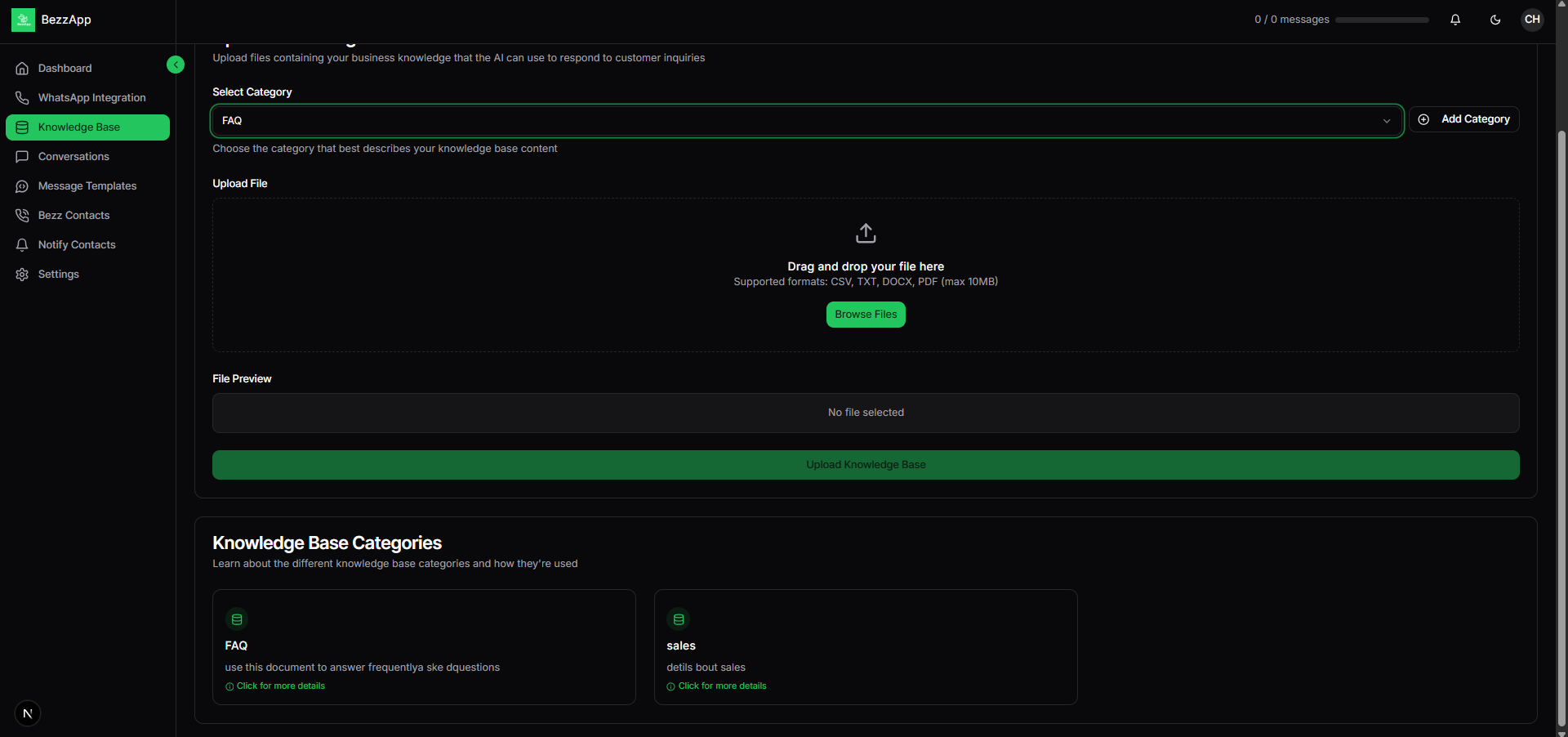This screenshot has width=1568, height=737.
Task: Navigate to Message Templates
Action: pos(87,186)
